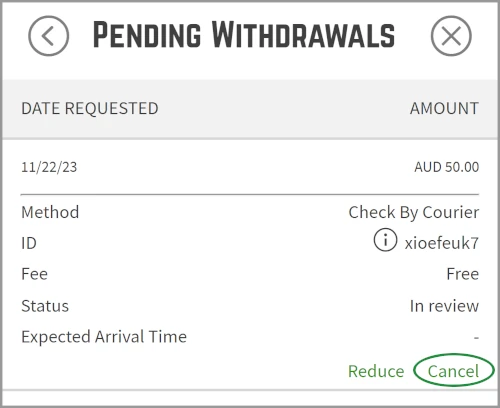The image size is (500, 408).
Task: Click the Expected Arrival Time dash value
Action: pyautogui.click(x=476, y=338)
